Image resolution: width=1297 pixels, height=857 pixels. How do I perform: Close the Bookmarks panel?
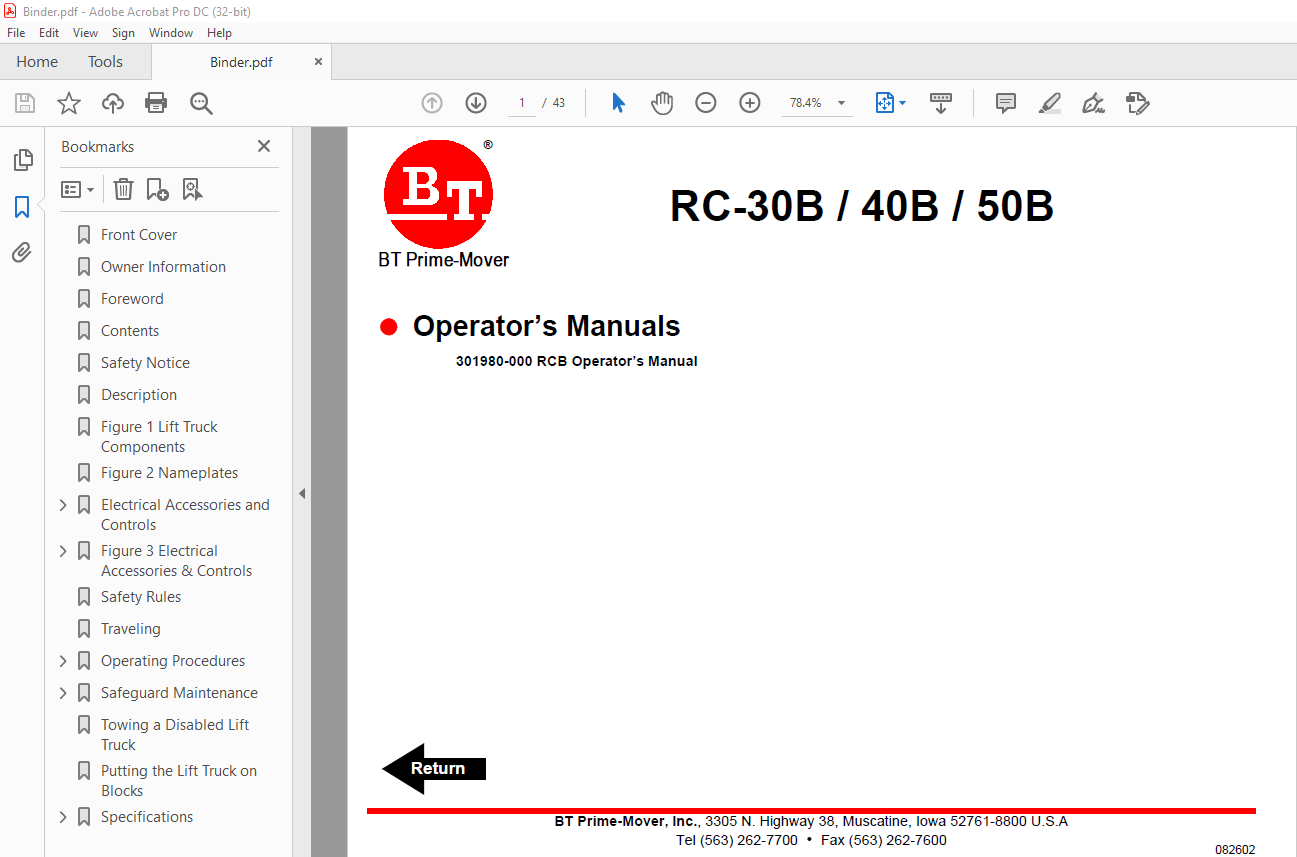tap(264, 146)
